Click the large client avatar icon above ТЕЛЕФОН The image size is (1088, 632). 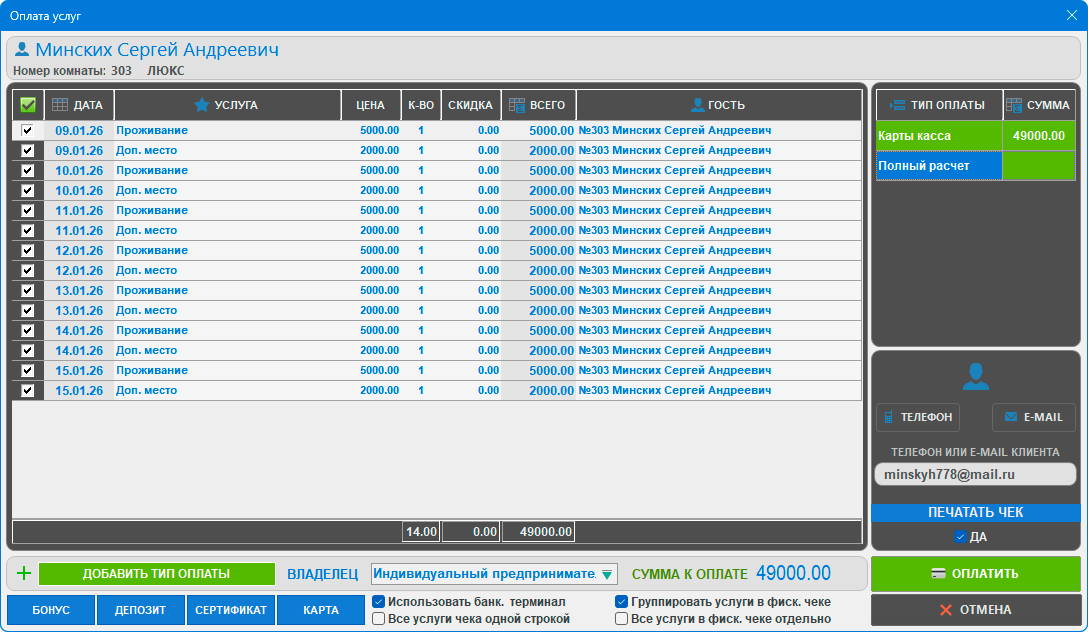(976, 376)
